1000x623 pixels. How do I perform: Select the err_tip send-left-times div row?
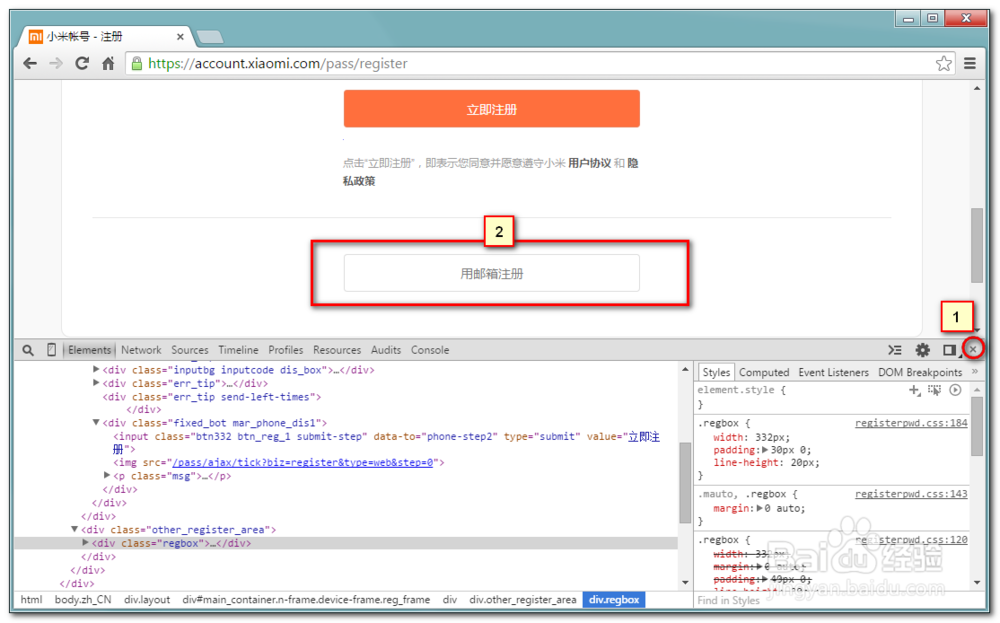(x=212, y=397)
